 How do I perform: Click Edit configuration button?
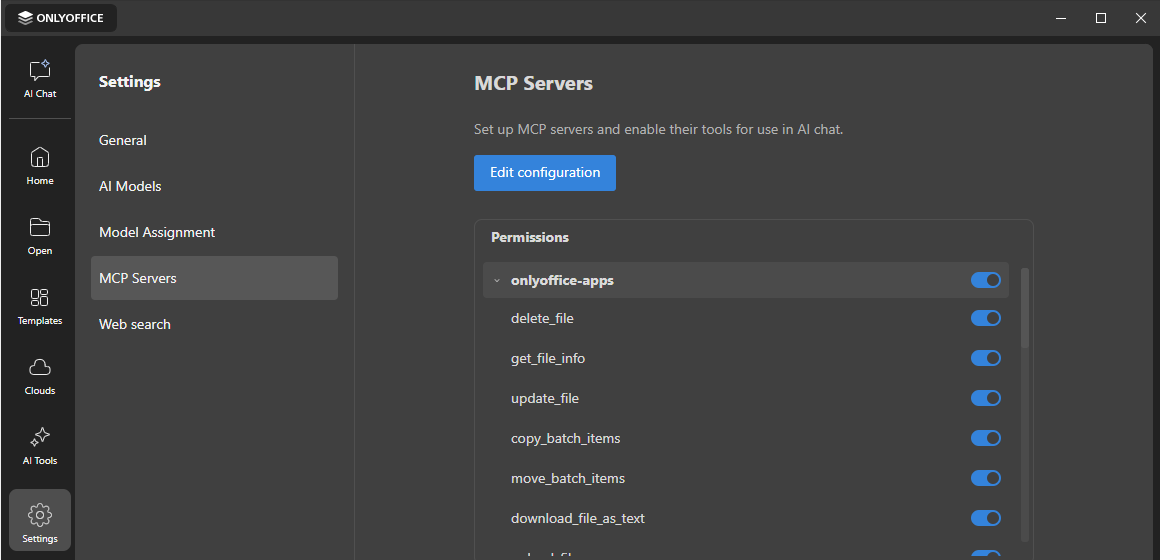544,173
